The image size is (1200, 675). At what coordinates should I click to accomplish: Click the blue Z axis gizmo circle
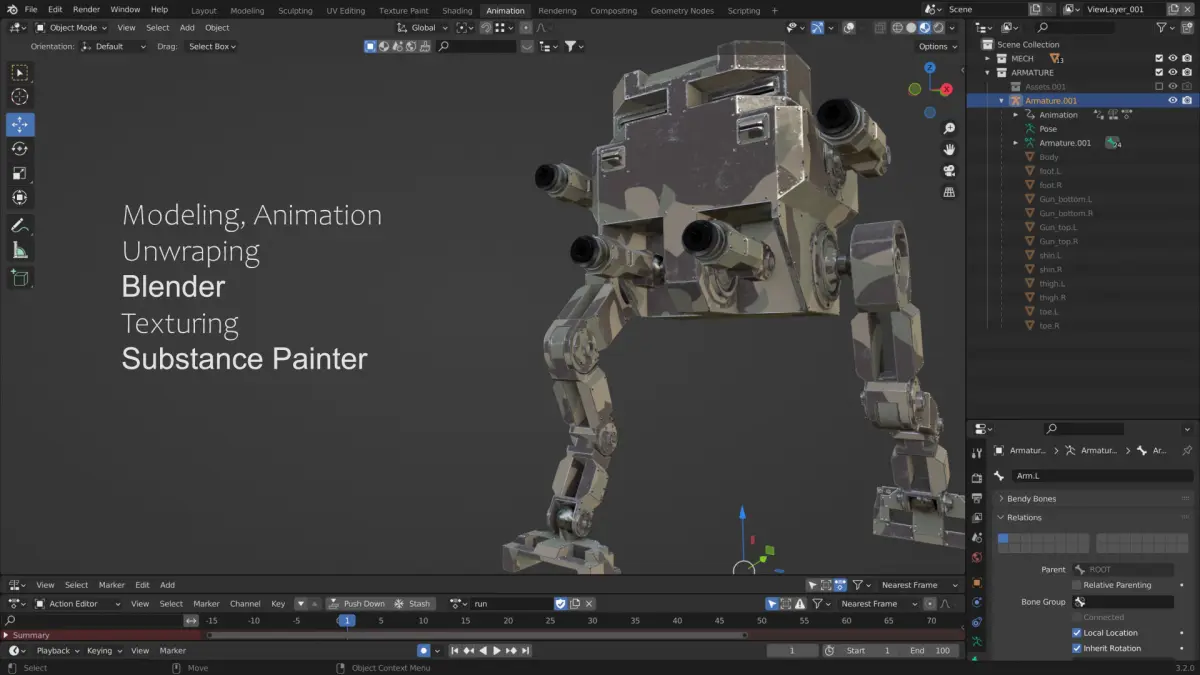click(930, 68)
